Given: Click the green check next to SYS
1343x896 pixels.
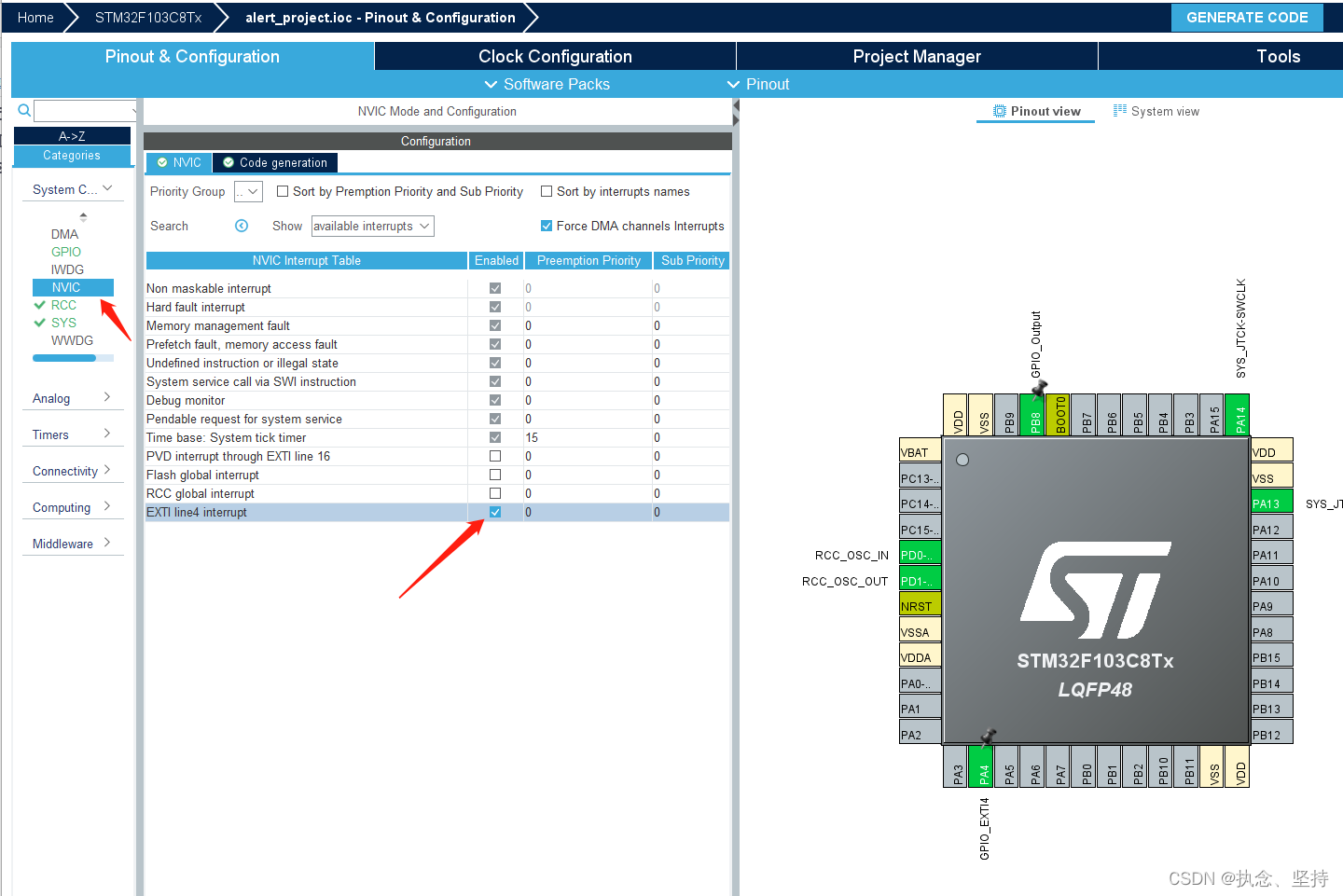Looking at the screenshot, I should [39, 323].
